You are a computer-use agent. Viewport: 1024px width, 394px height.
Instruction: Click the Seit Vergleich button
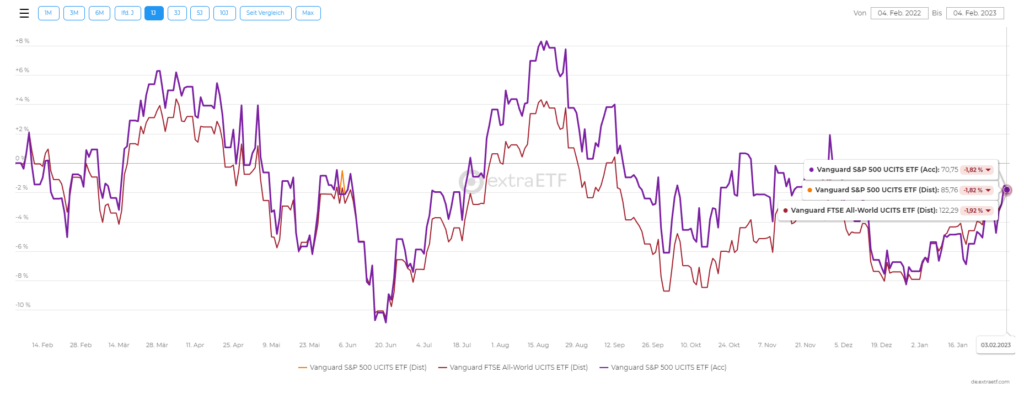click(x=265, y=13)
